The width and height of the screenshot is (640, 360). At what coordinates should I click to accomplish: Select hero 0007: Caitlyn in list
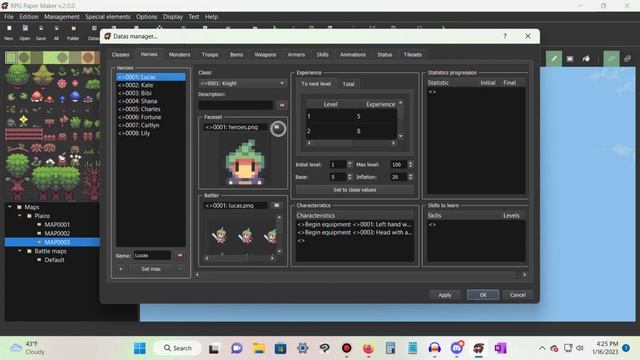[151, 125]
